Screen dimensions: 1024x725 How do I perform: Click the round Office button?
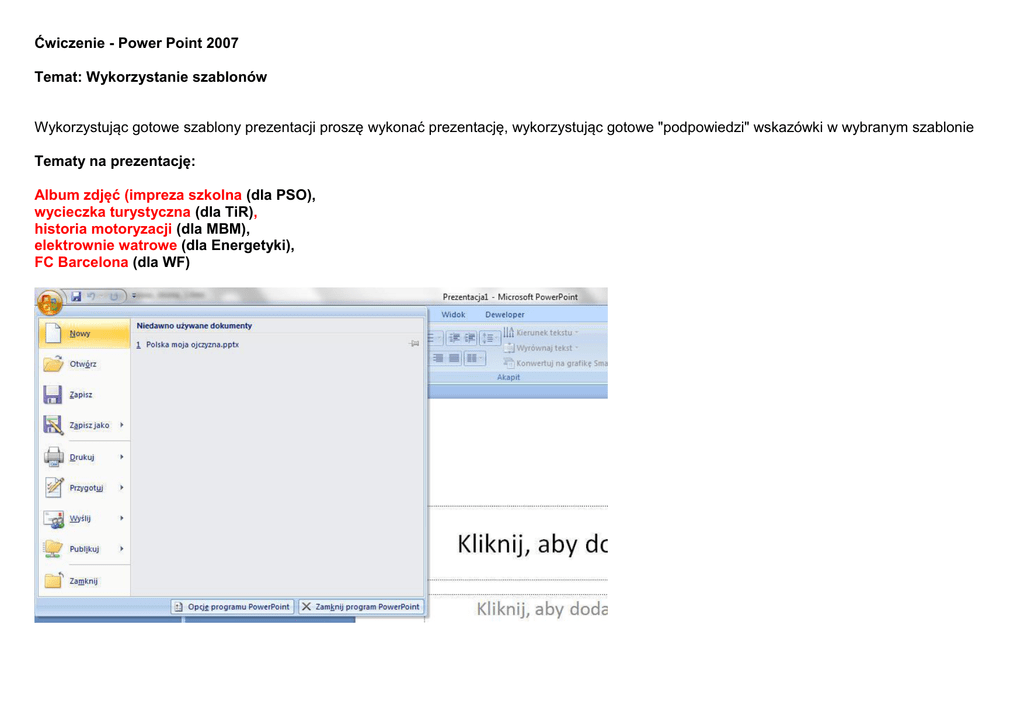[x=49, y=301]
